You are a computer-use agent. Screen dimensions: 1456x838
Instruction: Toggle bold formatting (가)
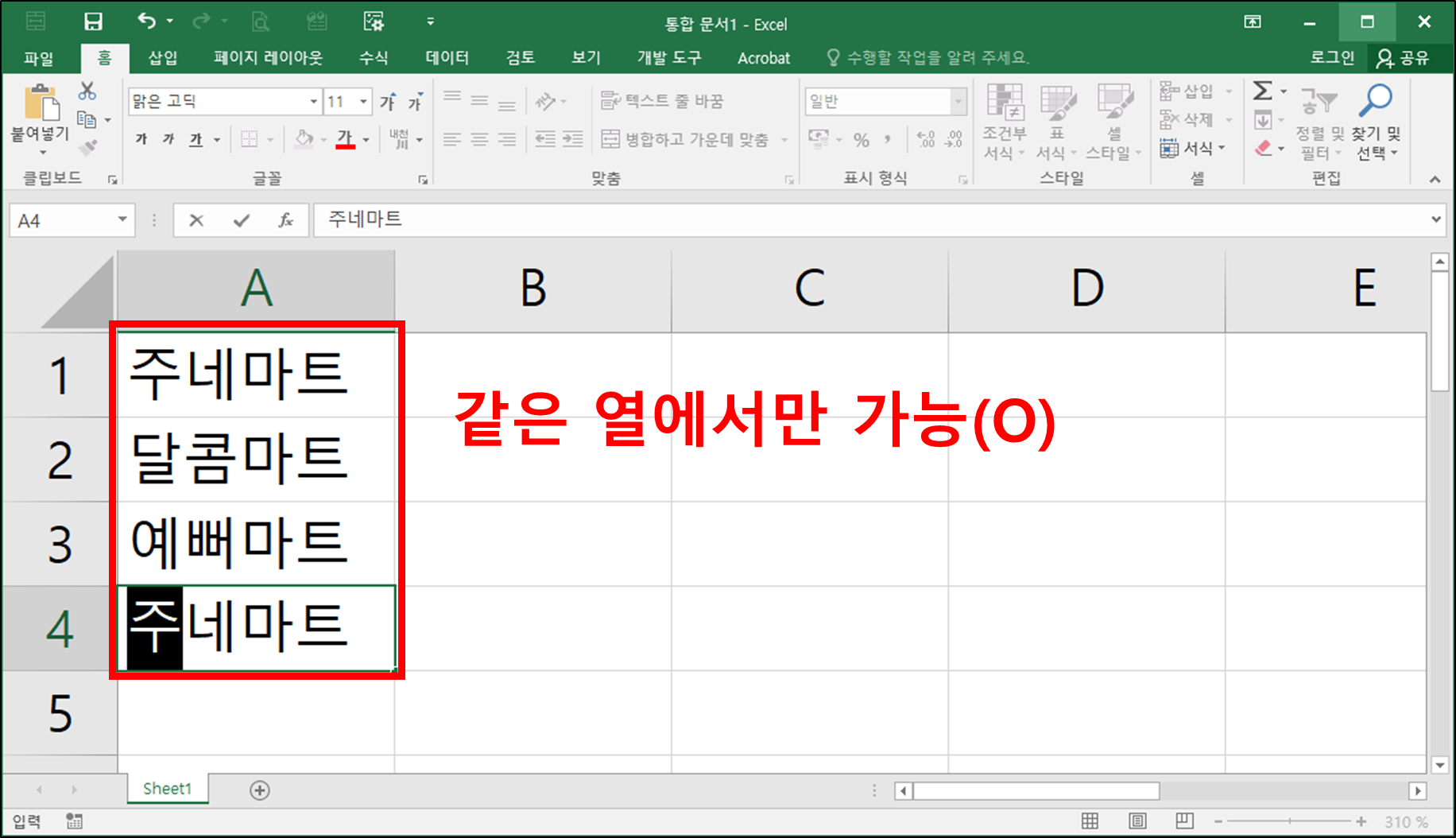pos(141,139)
